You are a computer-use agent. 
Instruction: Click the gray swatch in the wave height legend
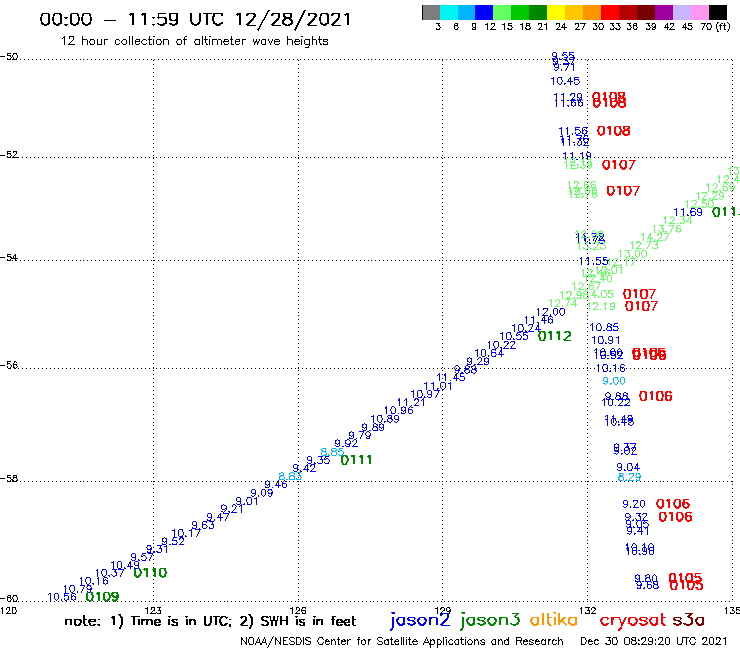pyautogui.click(x=431, y=13)
